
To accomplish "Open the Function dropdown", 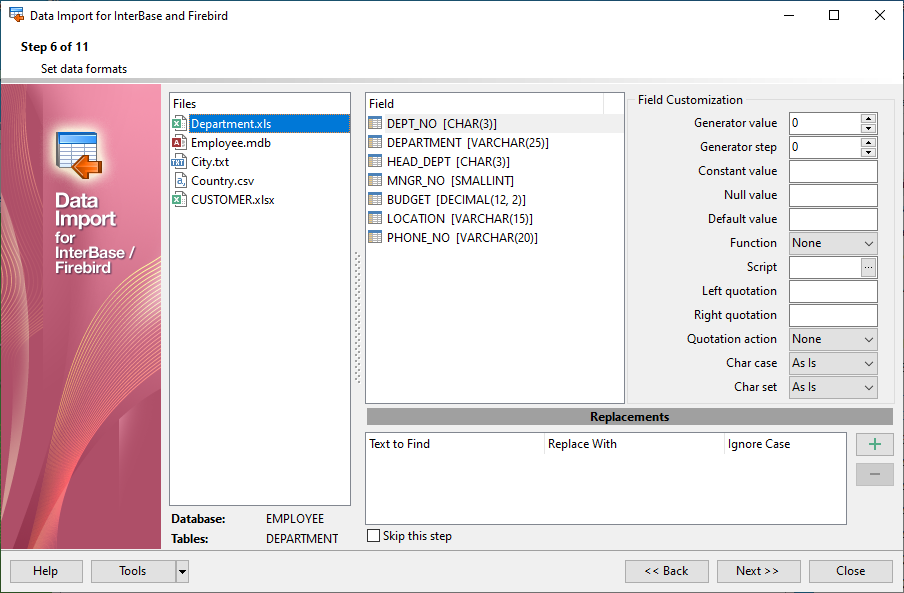I will [833, 243].
